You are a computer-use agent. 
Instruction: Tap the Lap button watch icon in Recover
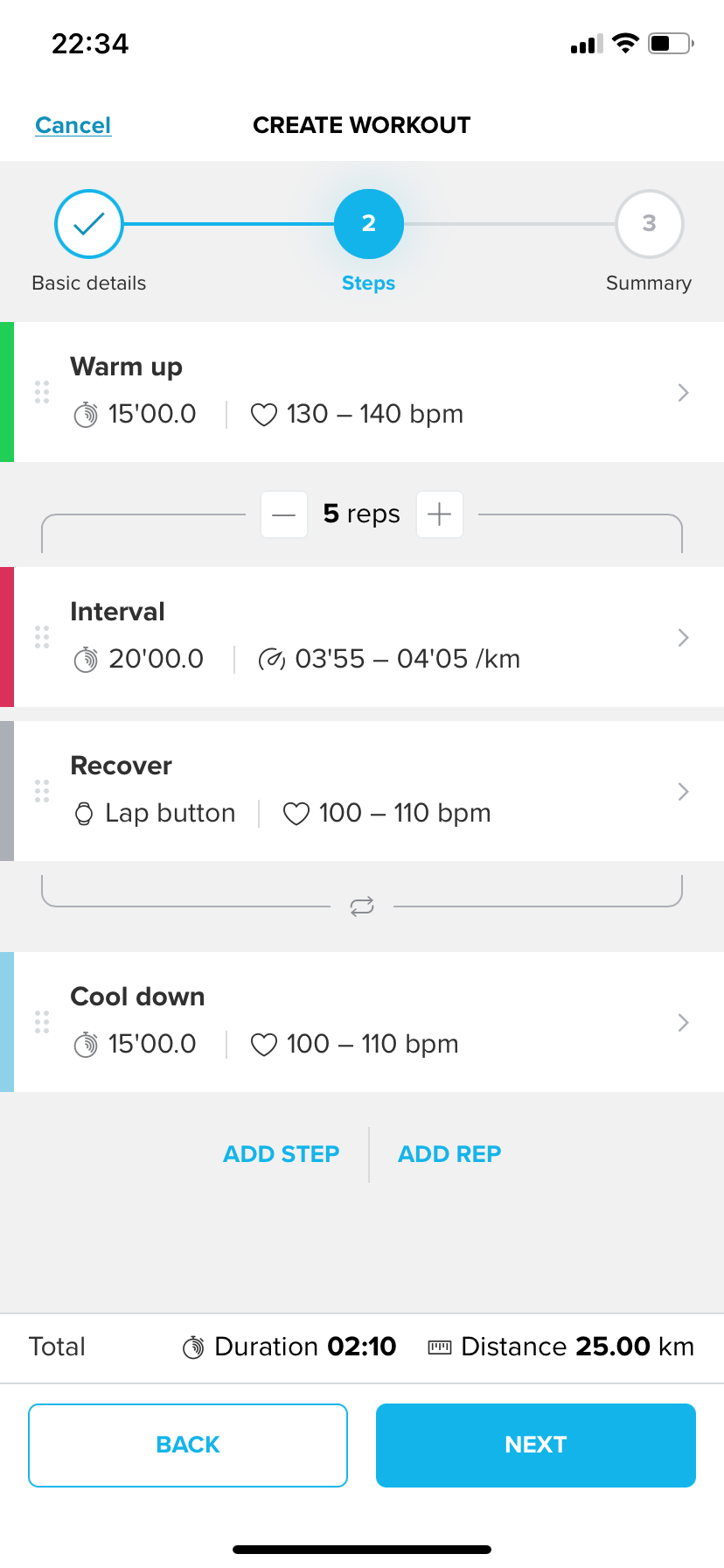tap(84, 814)
